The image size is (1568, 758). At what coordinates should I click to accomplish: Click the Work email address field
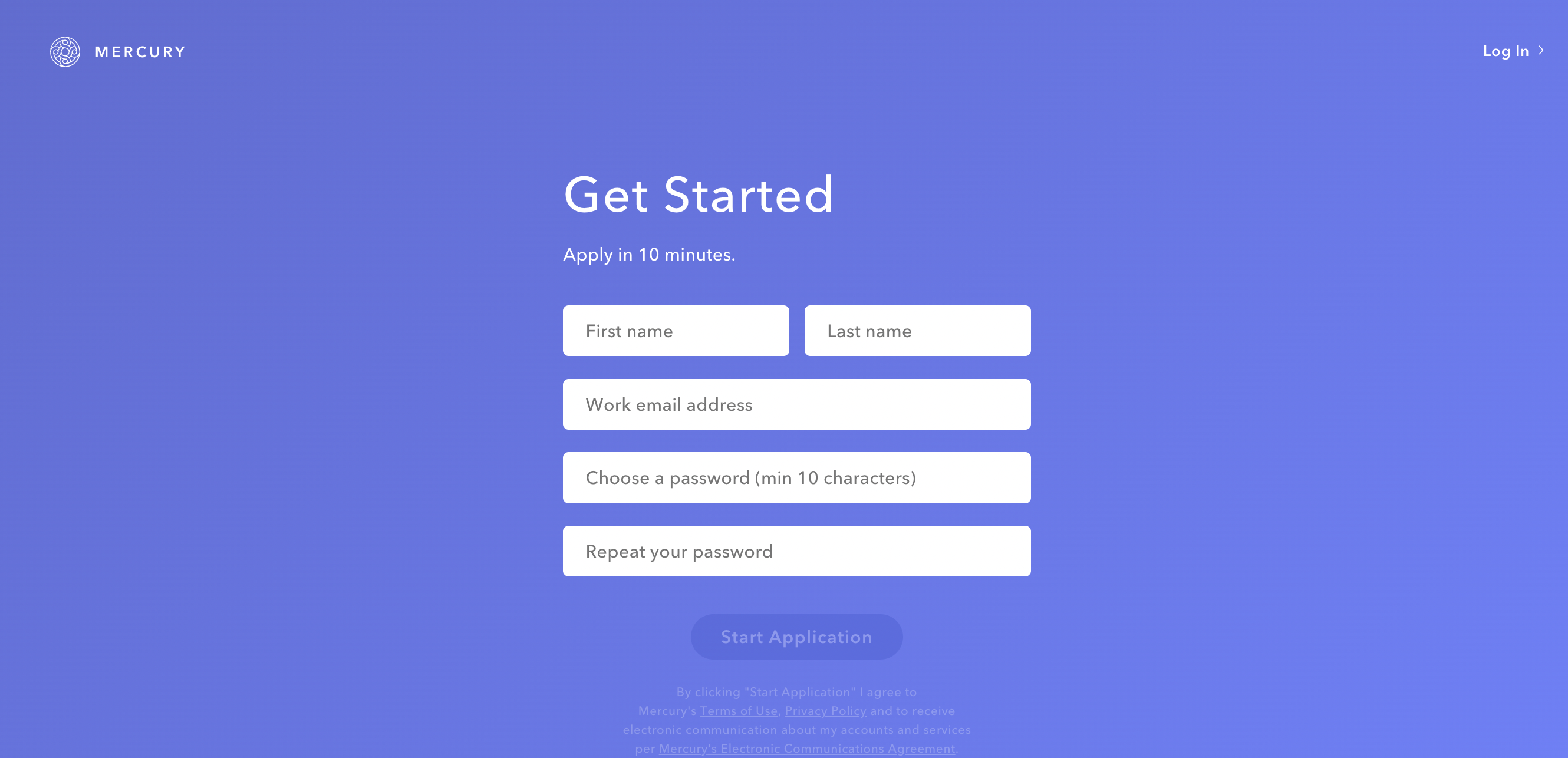(x=797, y=404)
